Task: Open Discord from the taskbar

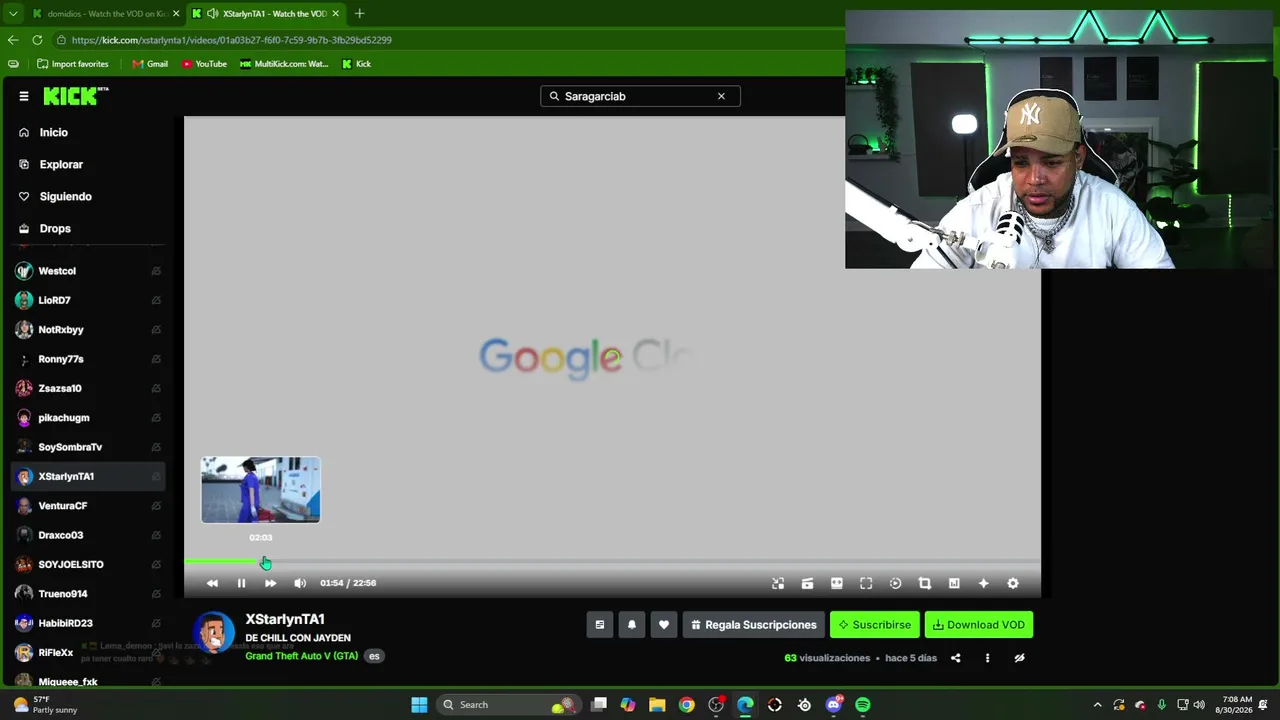Action: pos(834,705)
